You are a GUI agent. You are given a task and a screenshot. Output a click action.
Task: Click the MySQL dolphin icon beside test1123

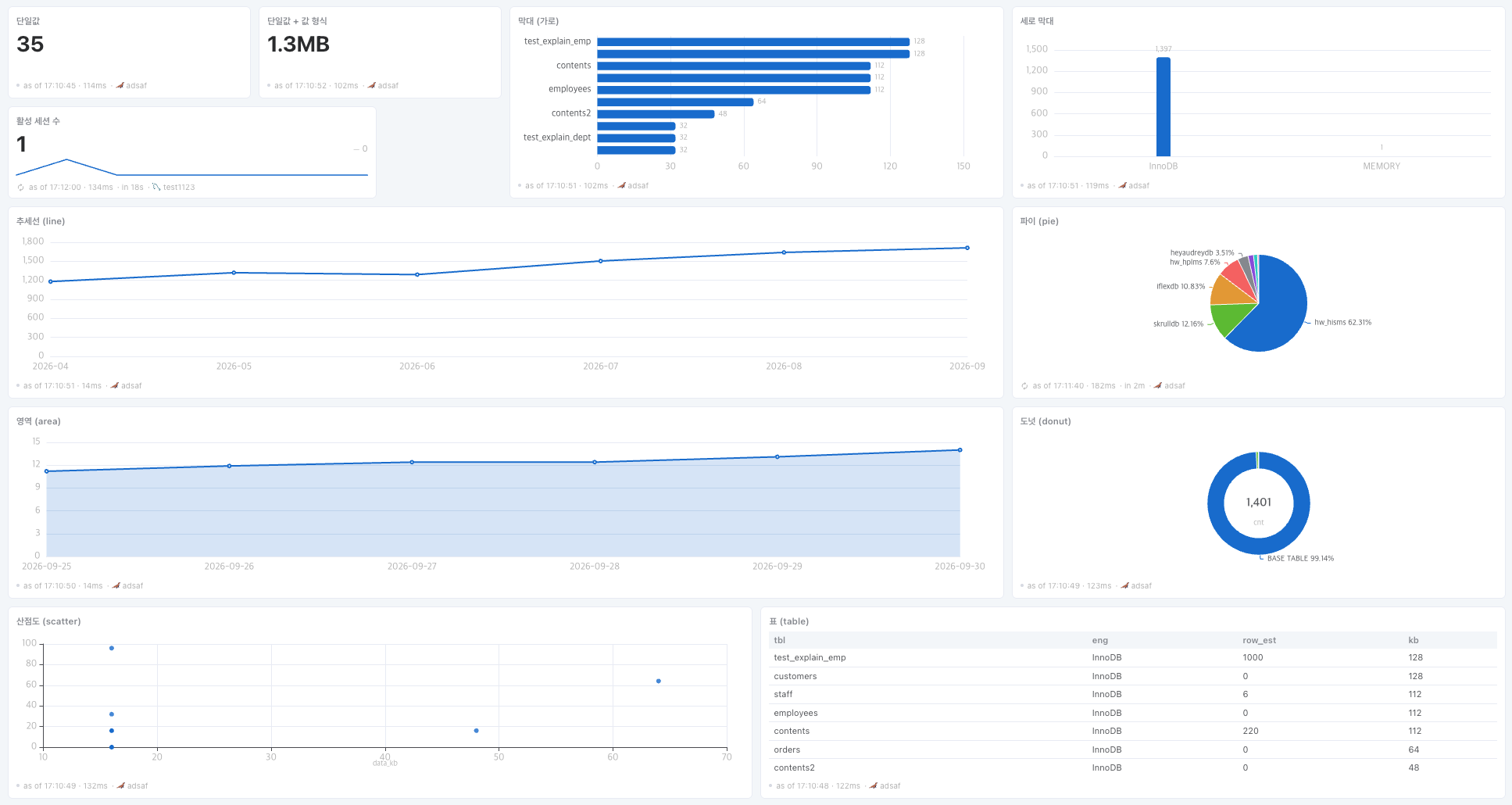(x=156, y=188)
